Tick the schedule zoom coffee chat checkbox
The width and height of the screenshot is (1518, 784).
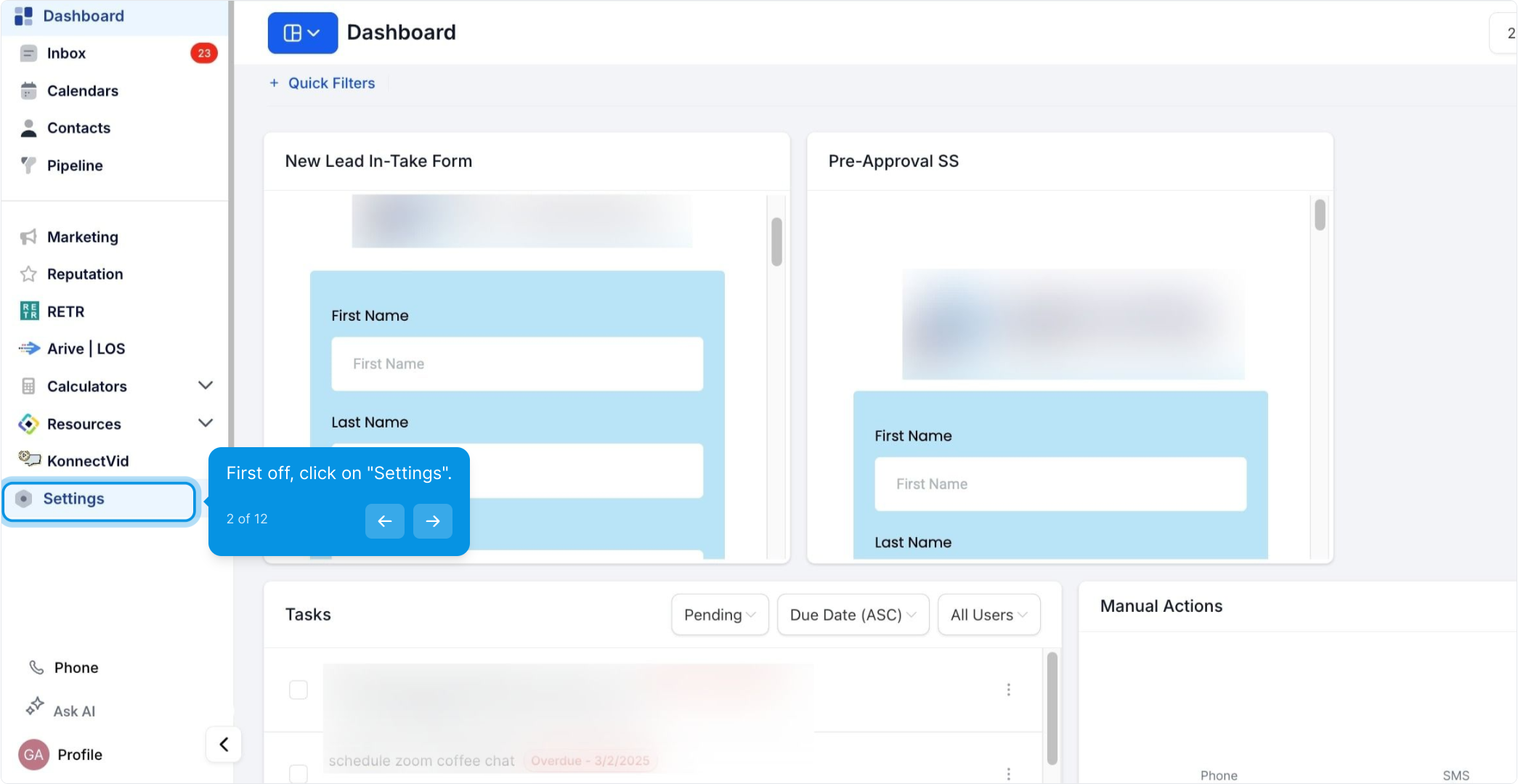(x=299, y=772)
